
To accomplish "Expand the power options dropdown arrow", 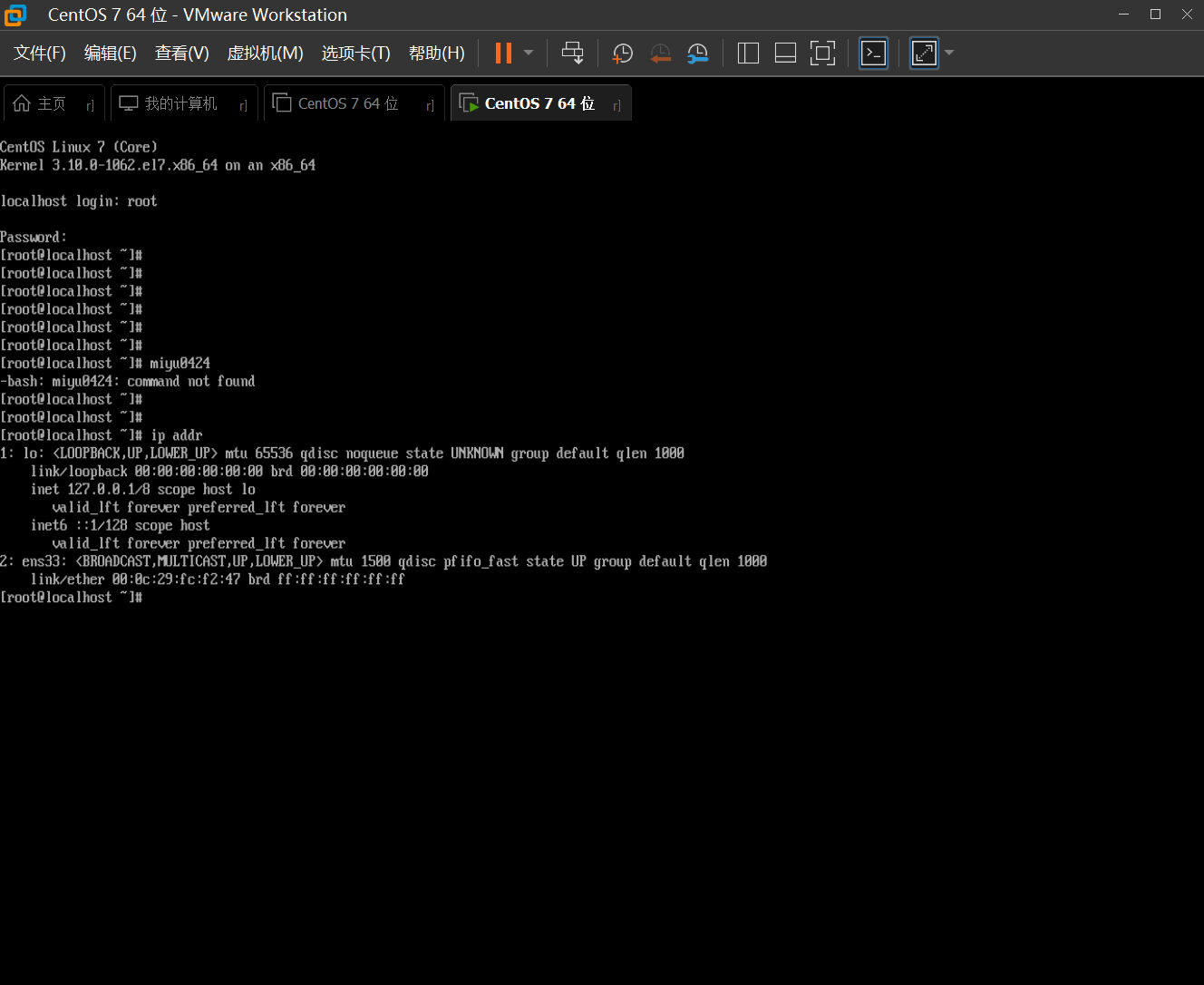I will tap(529, 54).
